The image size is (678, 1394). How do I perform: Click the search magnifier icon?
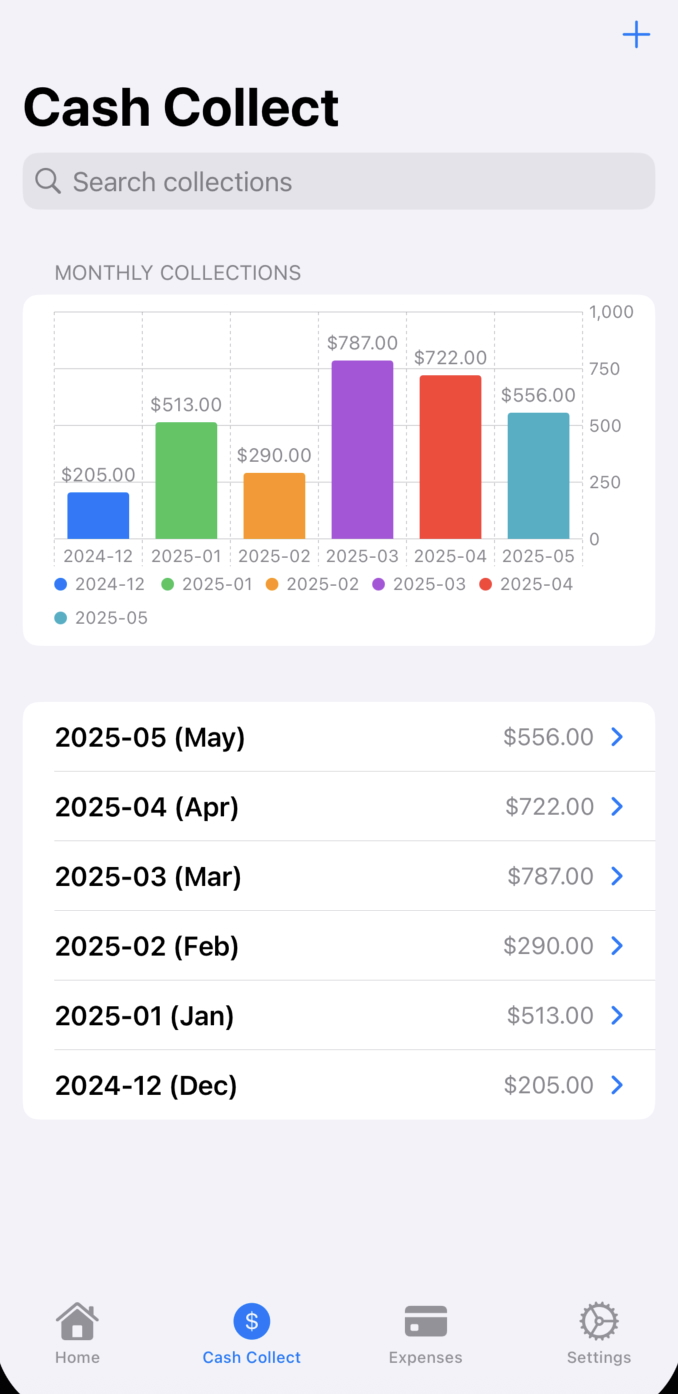pos(48,181)
